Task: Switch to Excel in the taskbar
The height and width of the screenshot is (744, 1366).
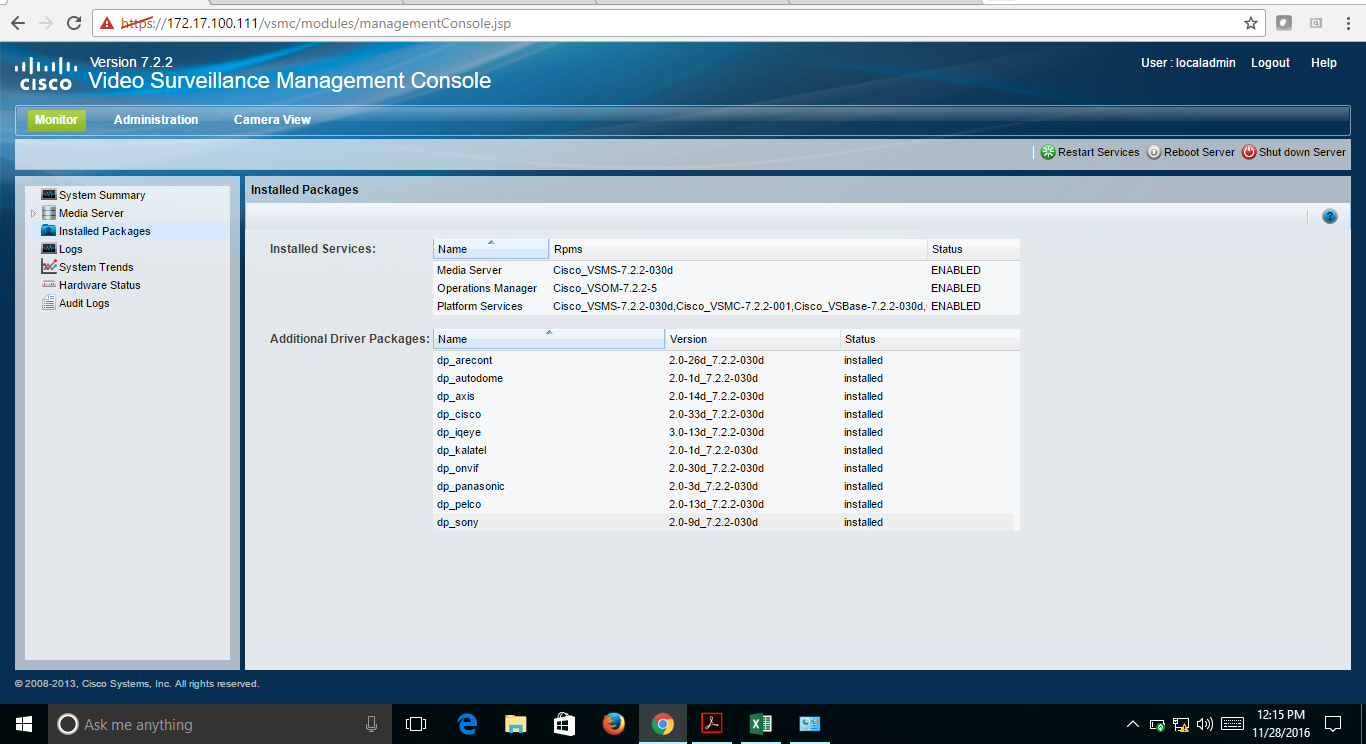Action: [x=760, y=724]
